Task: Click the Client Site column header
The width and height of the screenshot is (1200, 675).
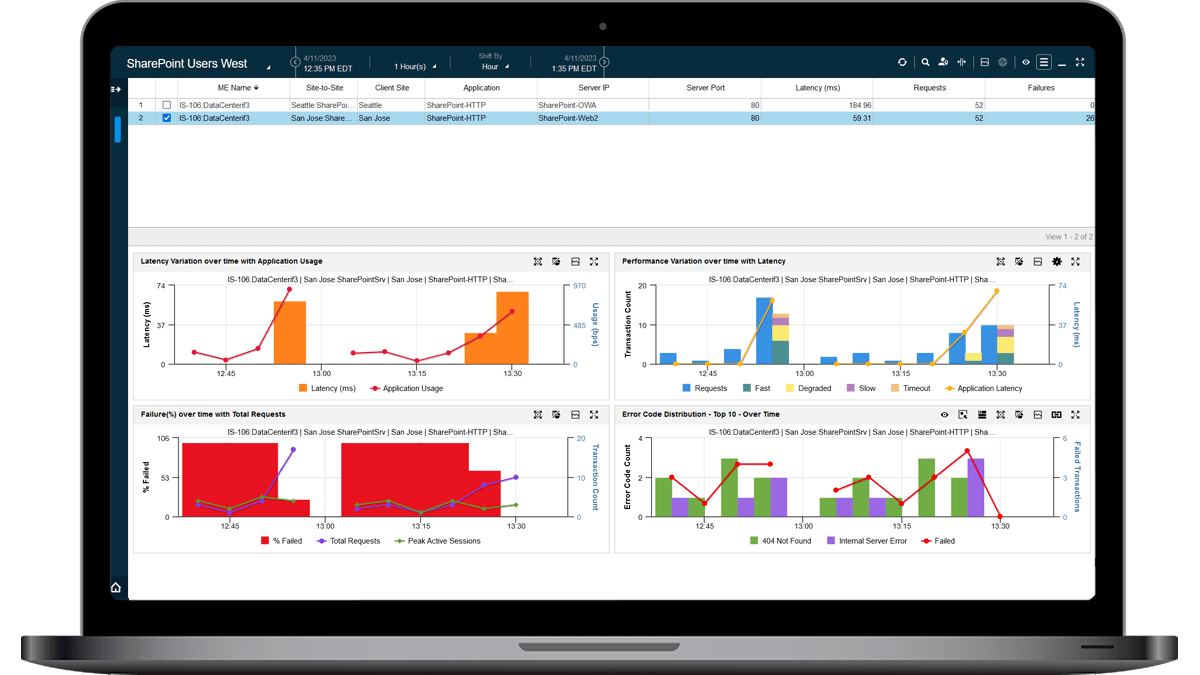Action: tap(391, 88)
